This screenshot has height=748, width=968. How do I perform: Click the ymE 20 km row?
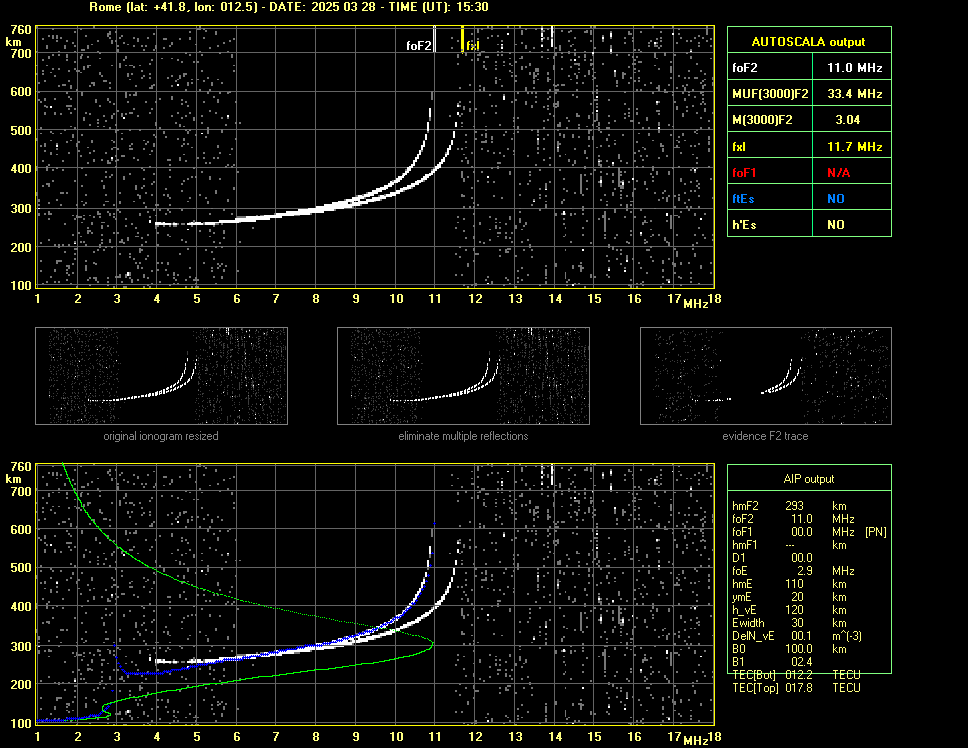(790, 597)
